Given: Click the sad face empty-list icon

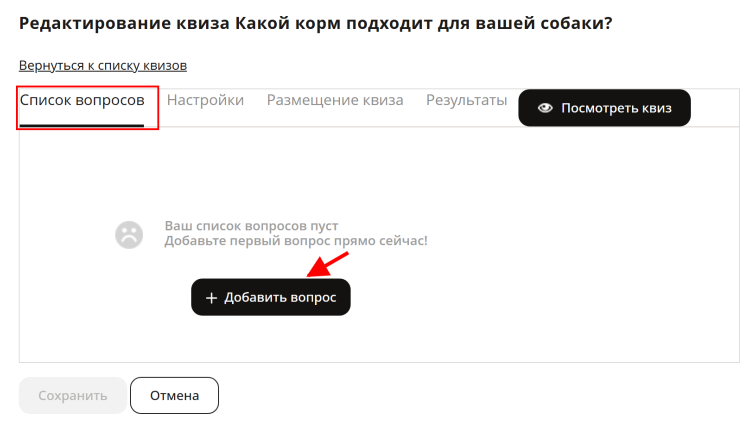Looking at the screenshot, I should pyautogui.click(x=129, y=235).
